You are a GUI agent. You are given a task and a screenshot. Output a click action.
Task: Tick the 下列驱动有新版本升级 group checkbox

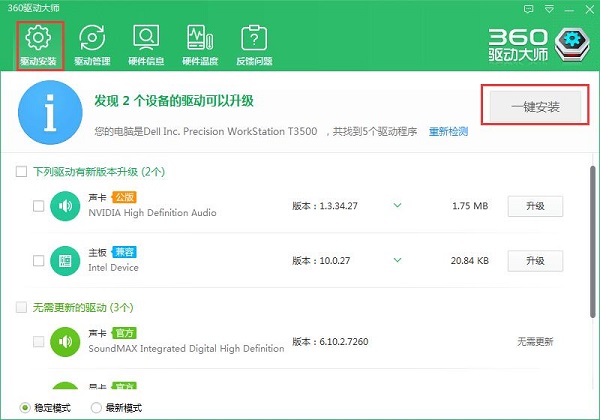pyautogui.click(x=21, y=171)
